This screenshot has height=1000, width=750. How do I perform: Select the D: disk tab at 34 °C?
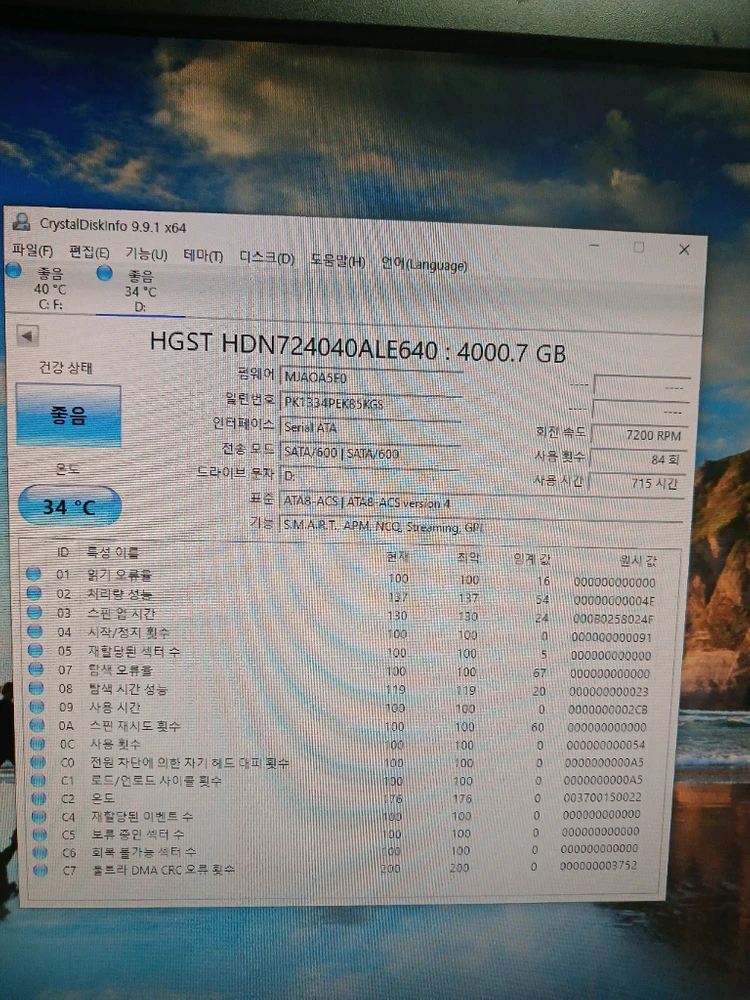(x=140, y=291)
